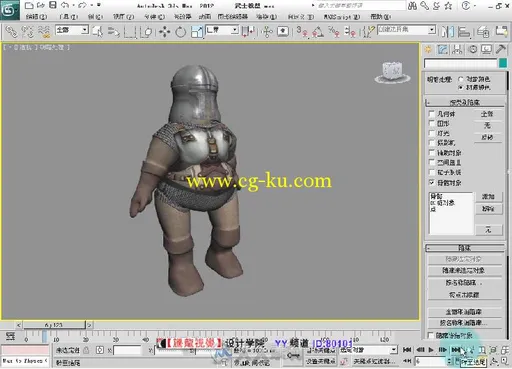The height and width of the screenshot is (369, 512).
Task: Click the Mirror tool icon
Action: click(448, 32)
